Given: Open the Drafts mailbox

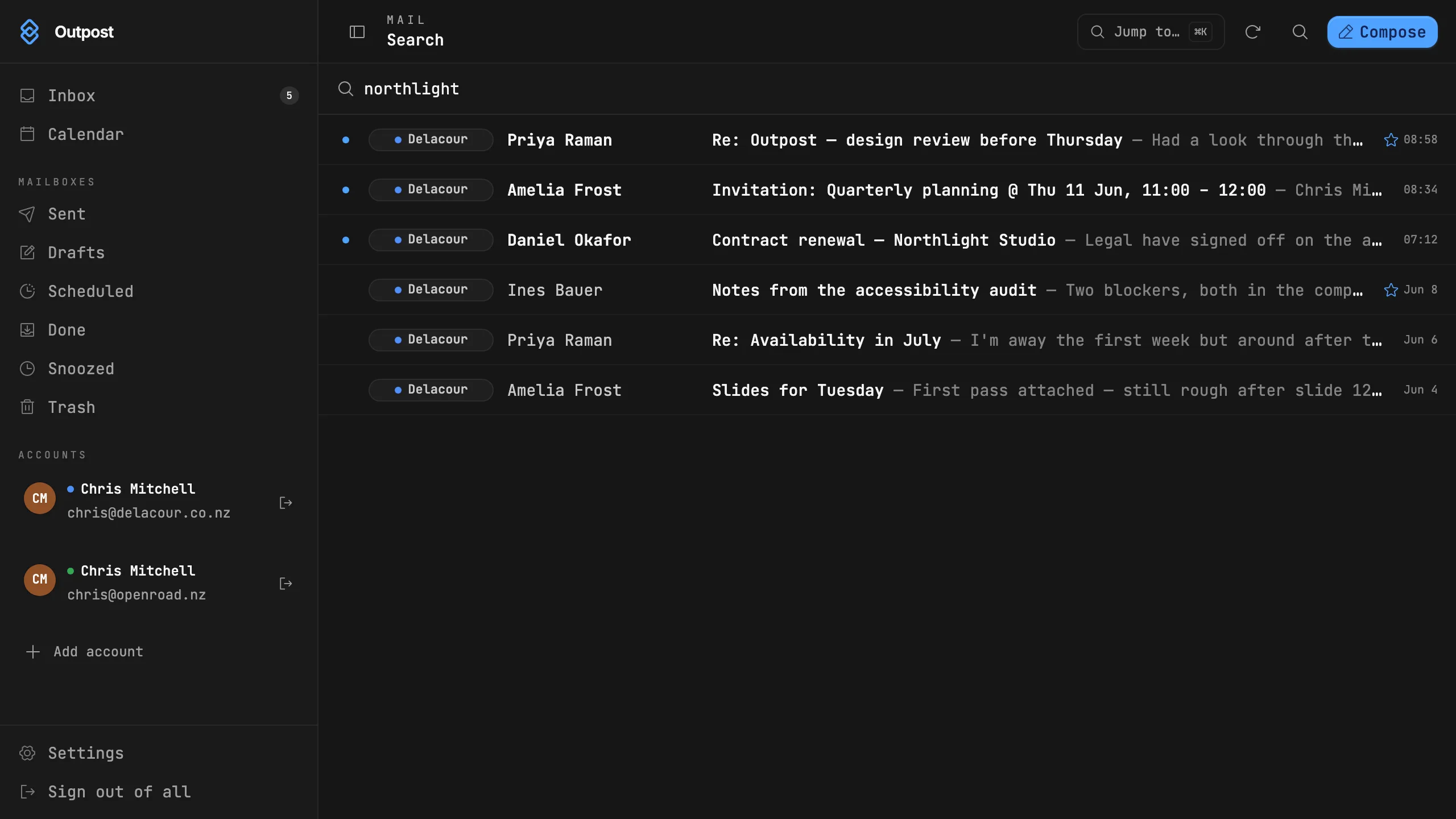Looking at the screenshot, I should click(159, 253).
